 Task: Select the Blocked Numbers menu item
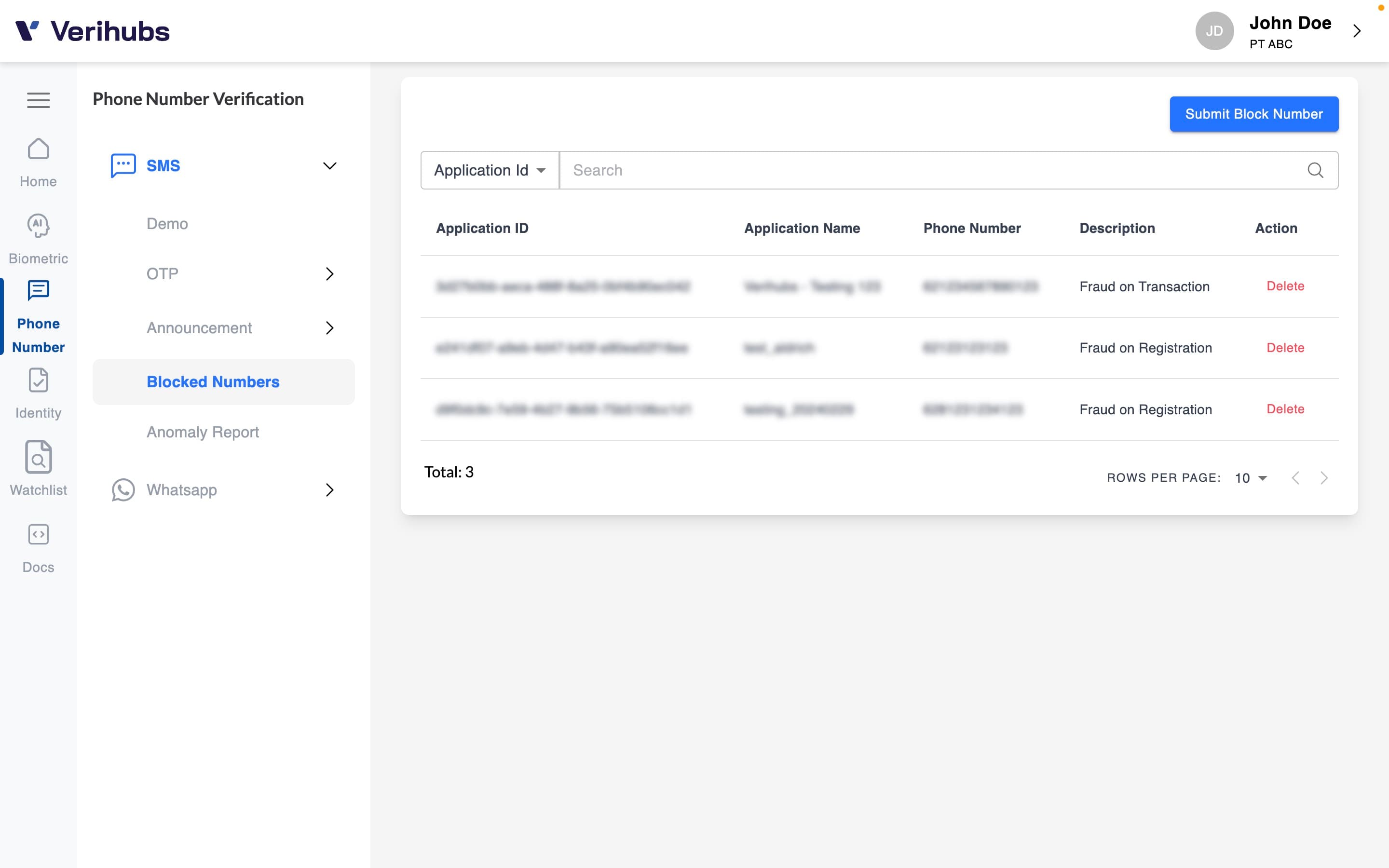pos(212,381)
